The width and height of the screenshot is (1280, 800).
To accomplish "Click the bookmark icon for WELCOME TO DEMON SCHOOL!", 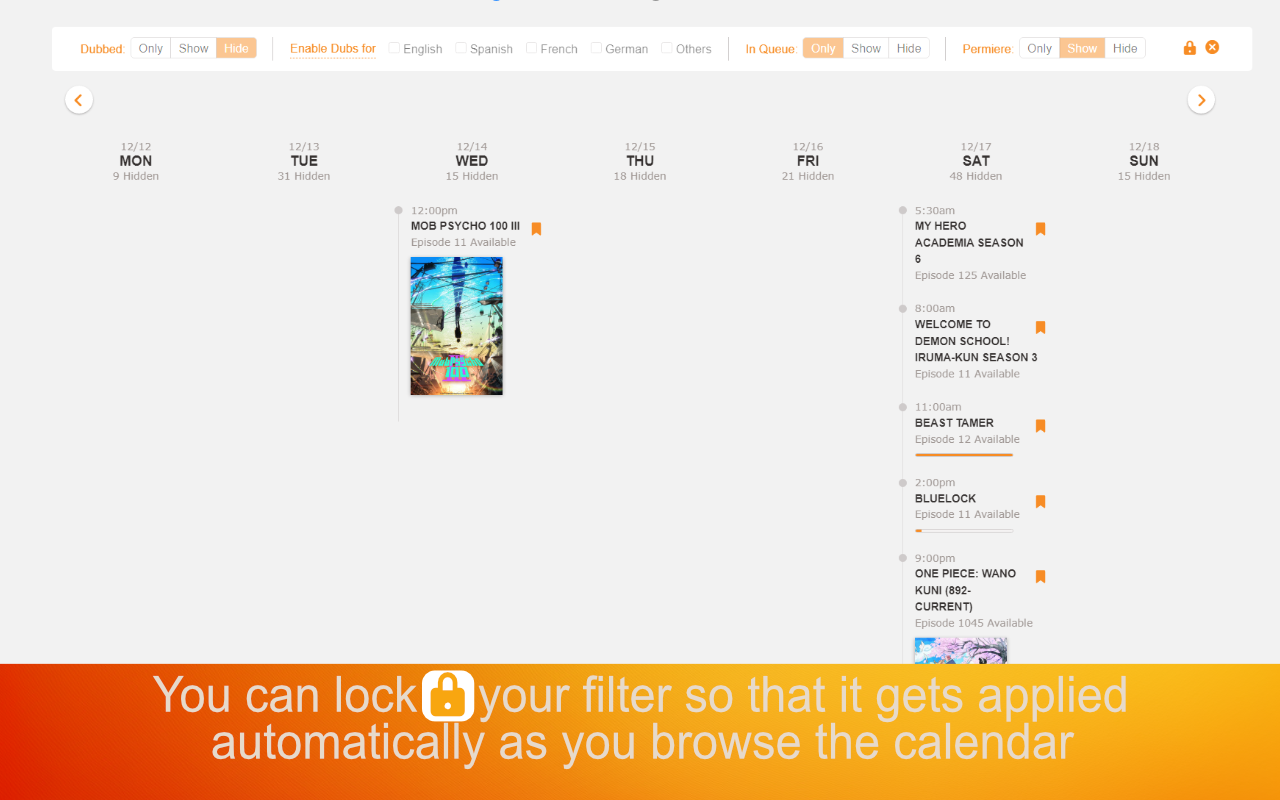I will [x=1040, y=327].
